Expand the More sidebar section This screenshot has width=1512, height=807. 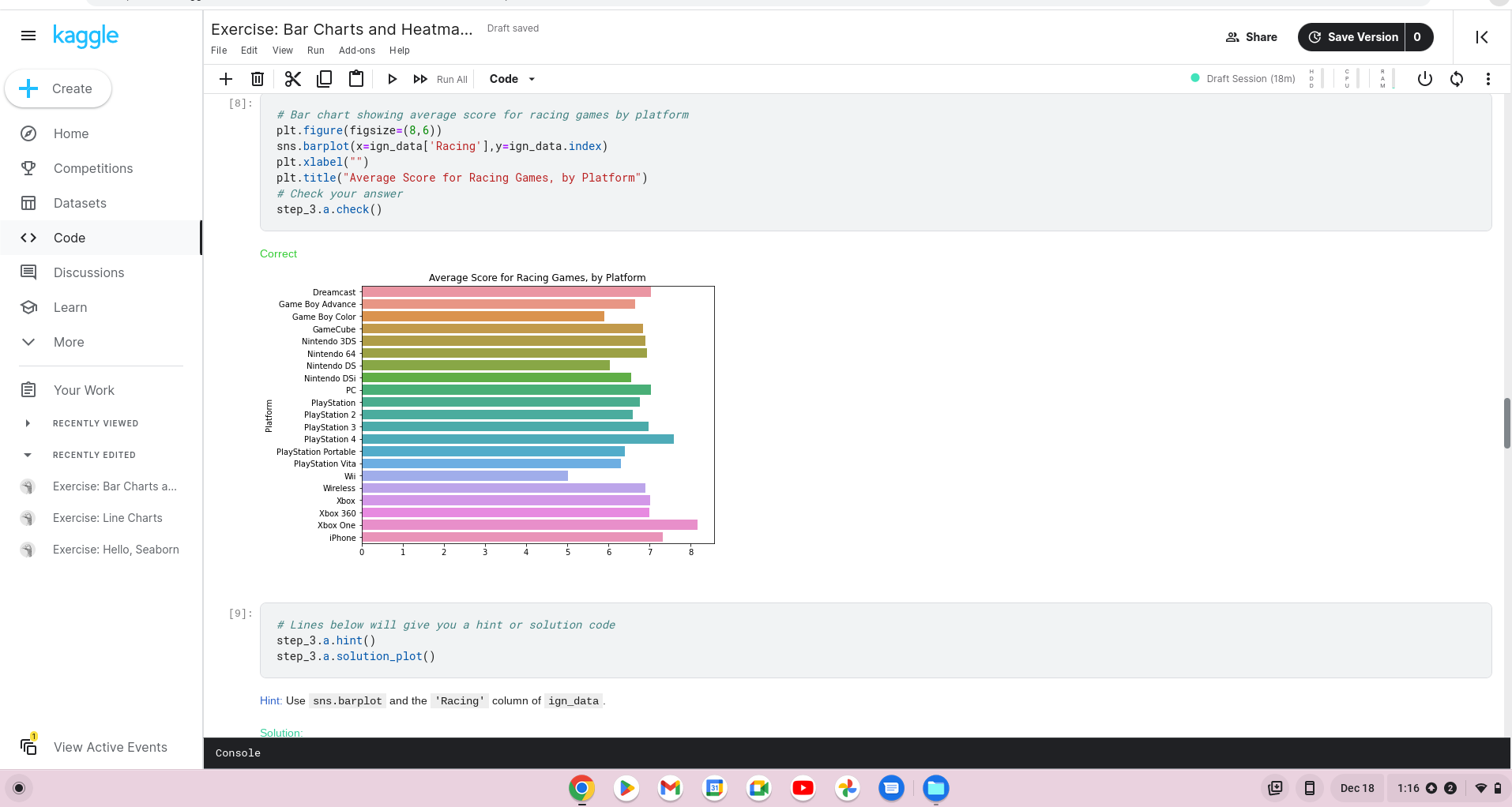[101, 342]
